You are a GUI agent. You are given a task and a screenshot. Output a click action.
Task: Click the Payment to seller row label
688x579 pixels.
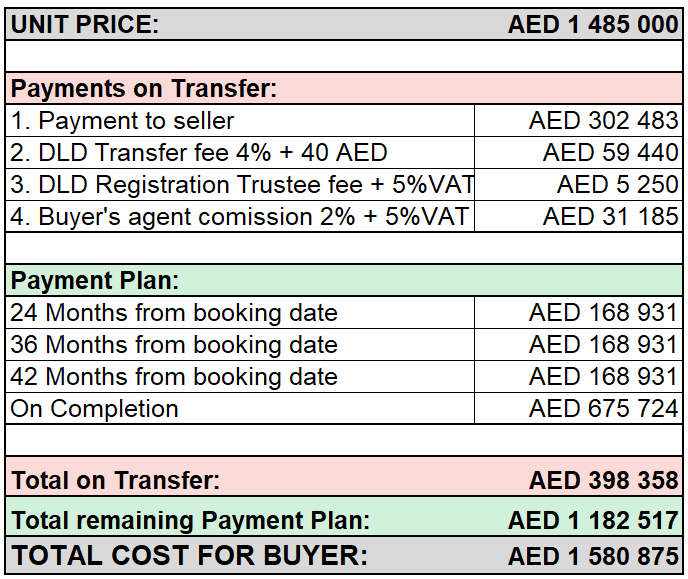pos(240,121)
